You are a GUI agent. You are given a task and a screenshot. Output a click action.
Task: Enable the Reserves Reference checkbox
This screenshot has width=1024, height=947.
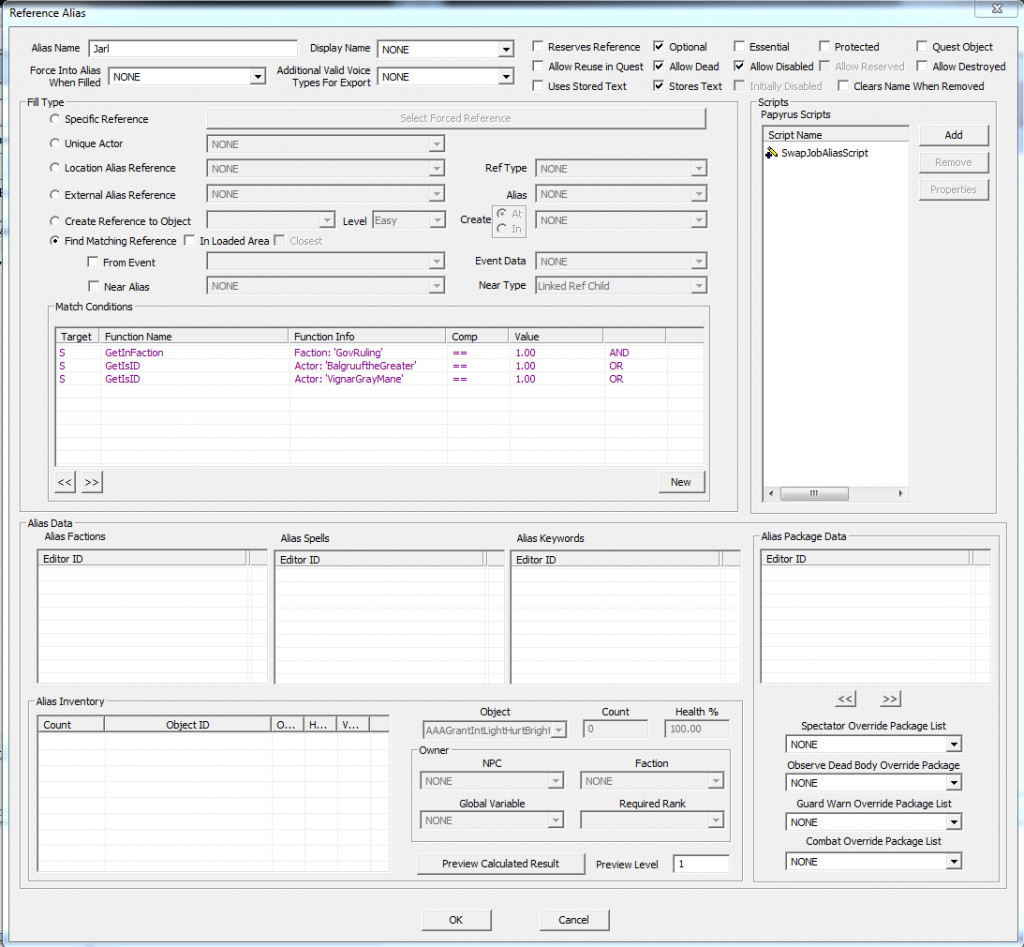[x=539, y=47]
